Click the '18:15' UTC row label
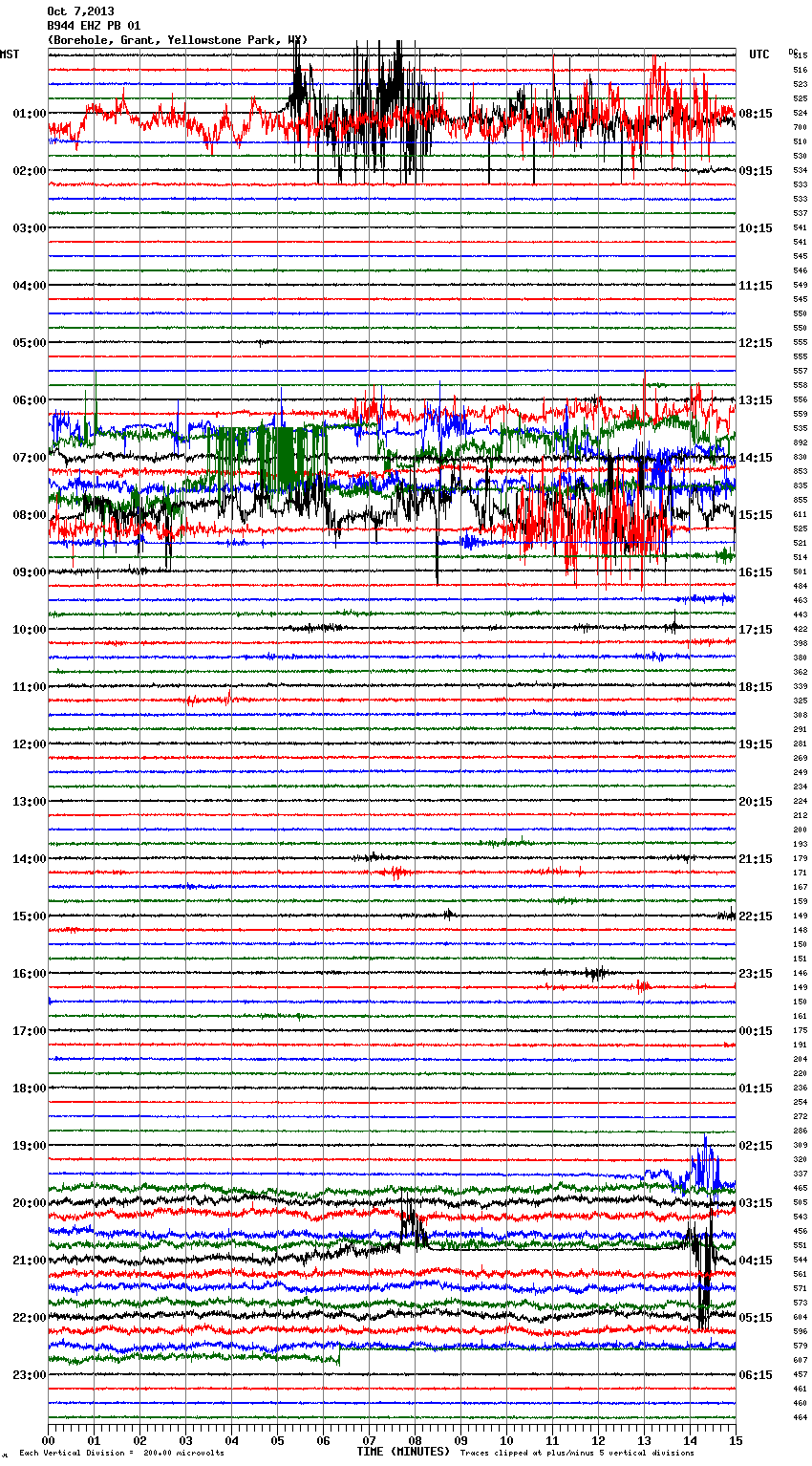Viewport: 812px width, 1466px height. pyautogui.click(x=756, y=687)
